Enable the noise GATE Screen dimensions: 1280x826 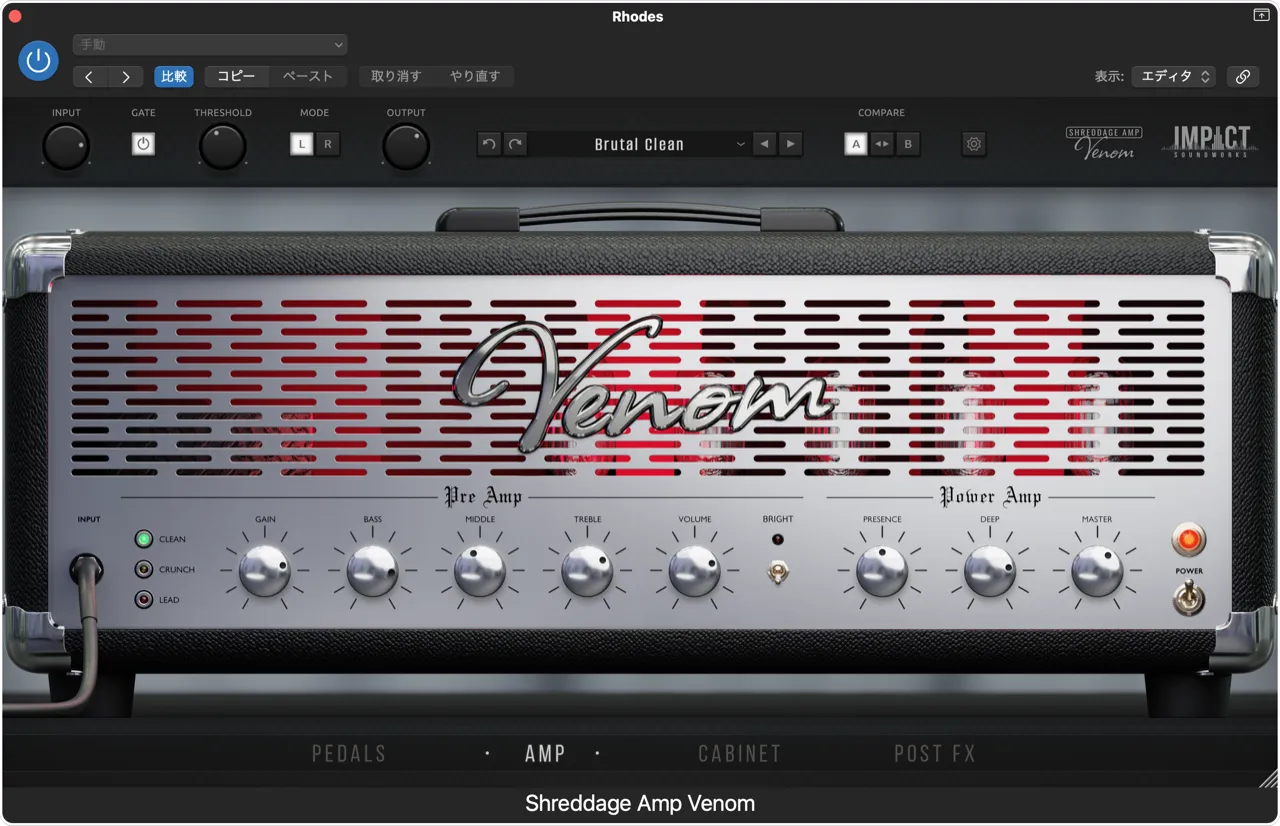pos(143,144)
